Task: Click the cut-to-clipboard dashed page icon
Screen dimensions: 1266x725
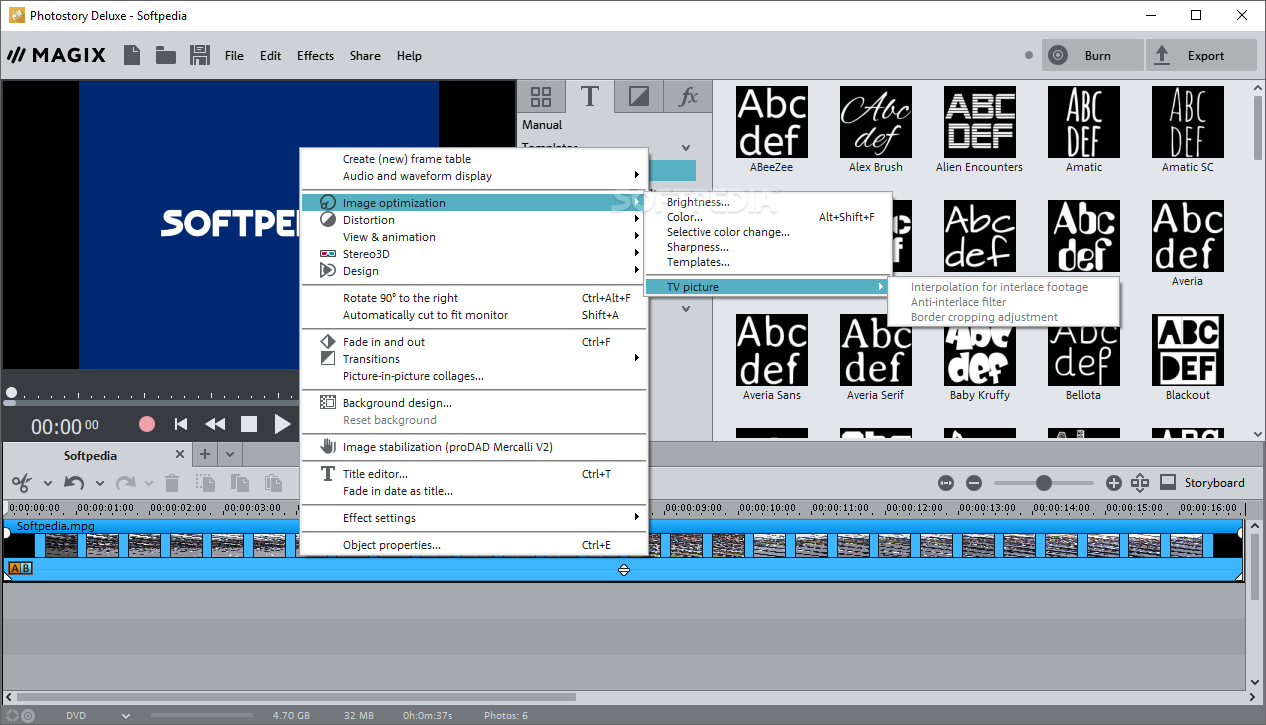Action: tap(206, 483)
